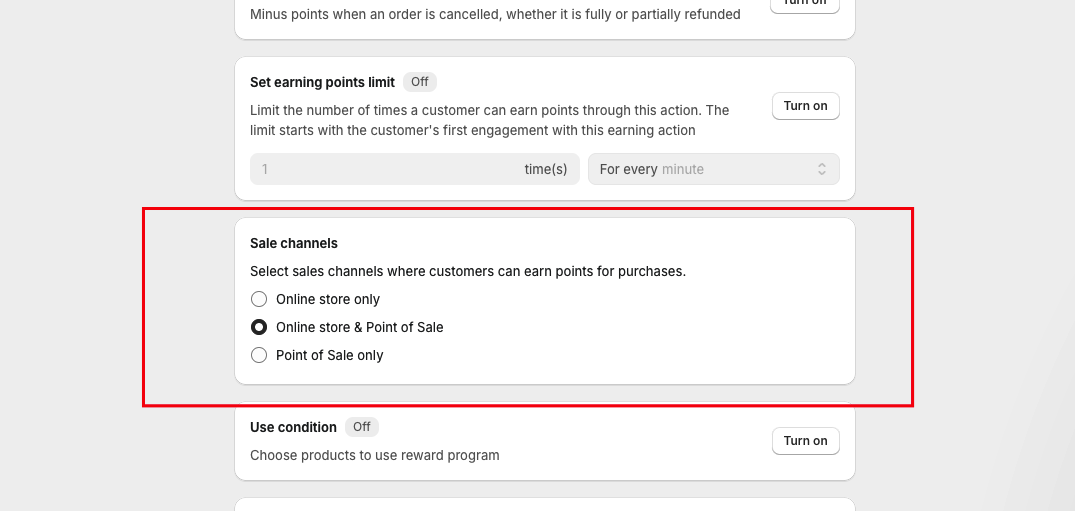Select the Point of Sale only radio button
This screenshot has width=1075, height=511.
(x=259, y=355)
